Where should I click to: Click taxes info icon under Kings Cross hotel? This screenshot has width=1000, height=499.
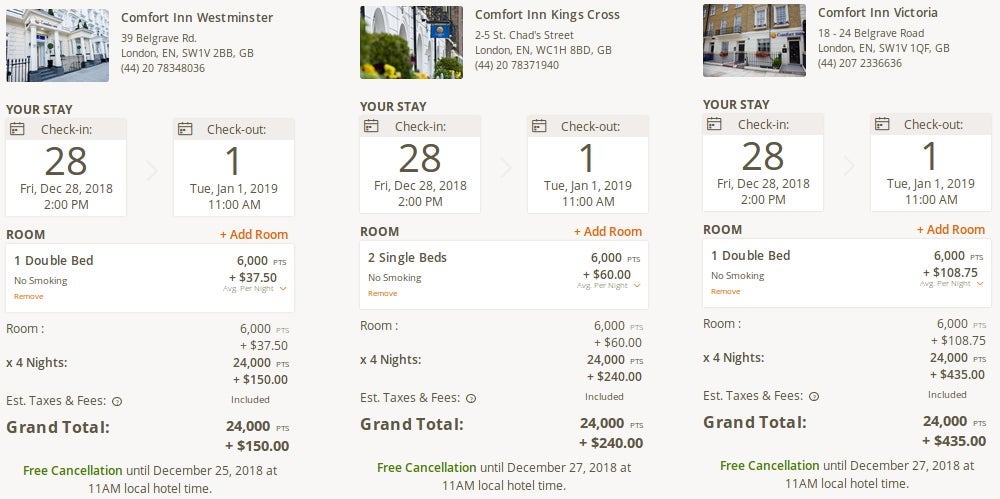471,398
